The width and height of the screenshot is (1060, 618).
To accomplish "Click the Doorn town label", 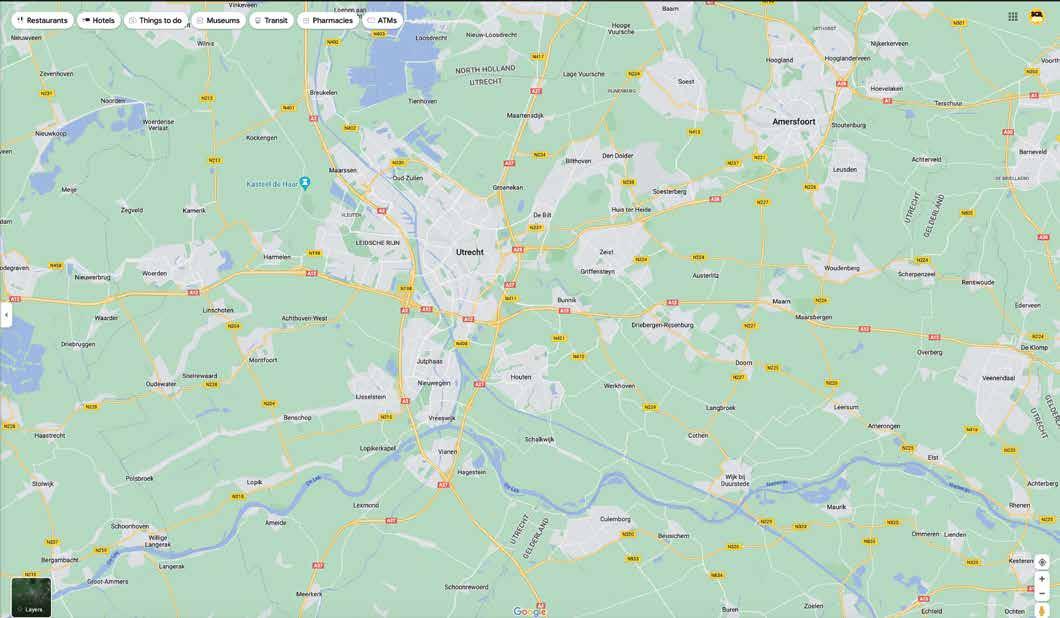I will (x=744, y=363).
